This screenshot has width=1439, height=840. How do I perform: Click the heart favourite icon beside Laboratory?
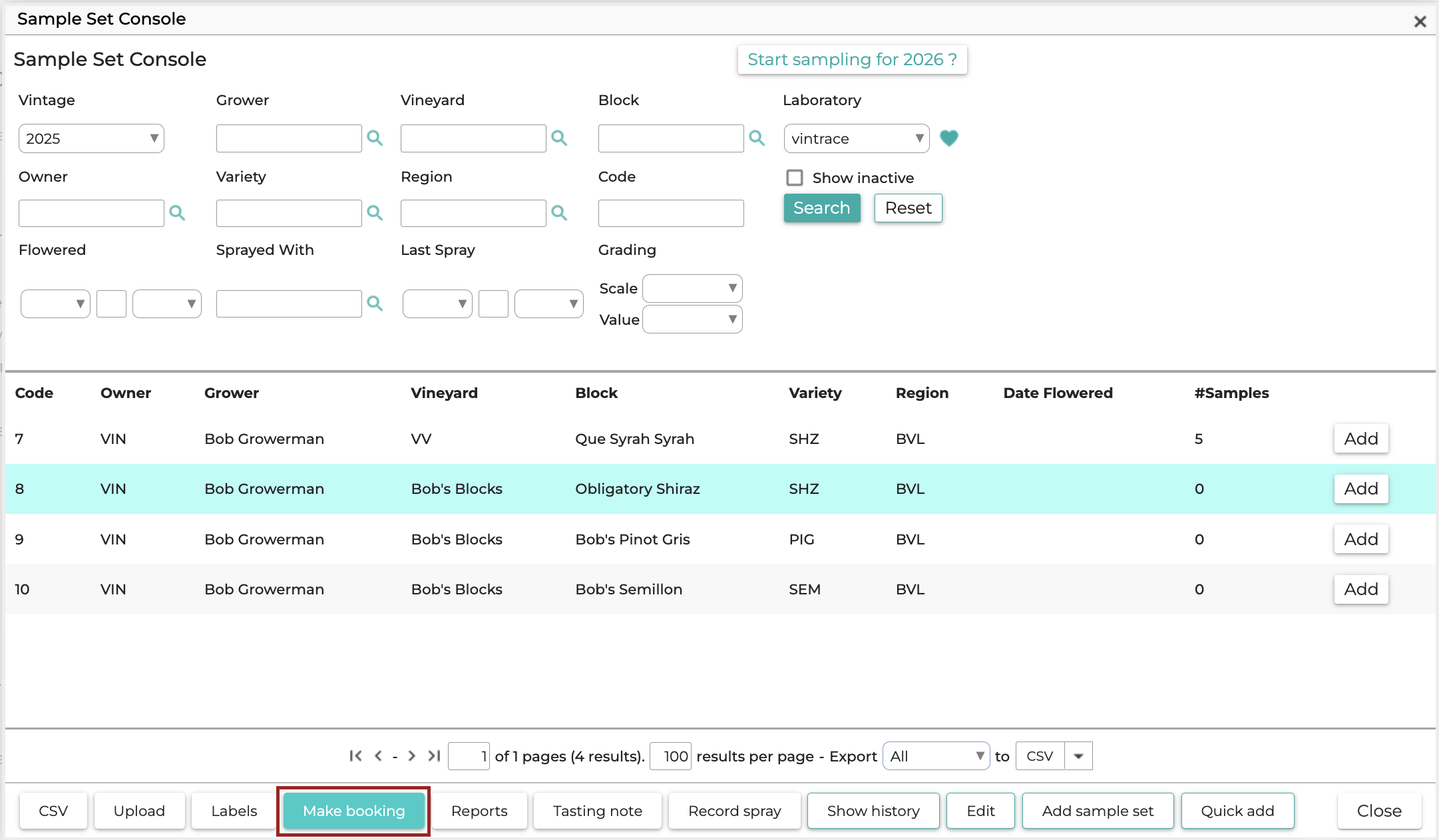point(948,138)
